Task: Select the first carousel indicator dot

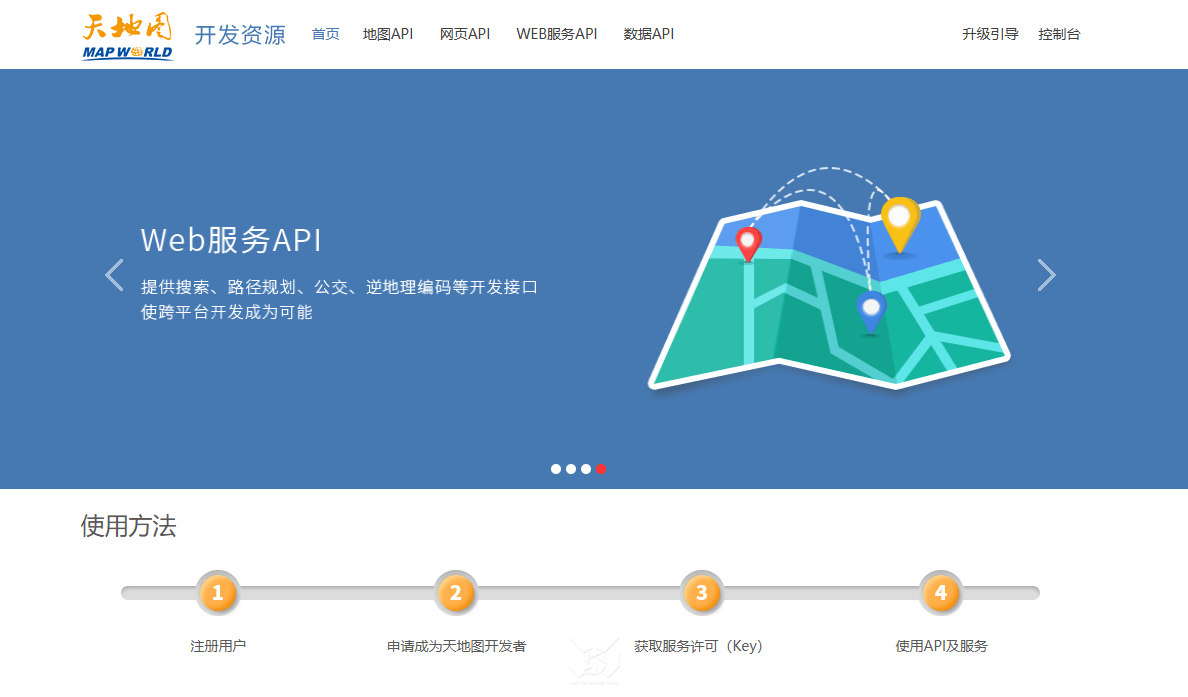Action: [556, 469]
